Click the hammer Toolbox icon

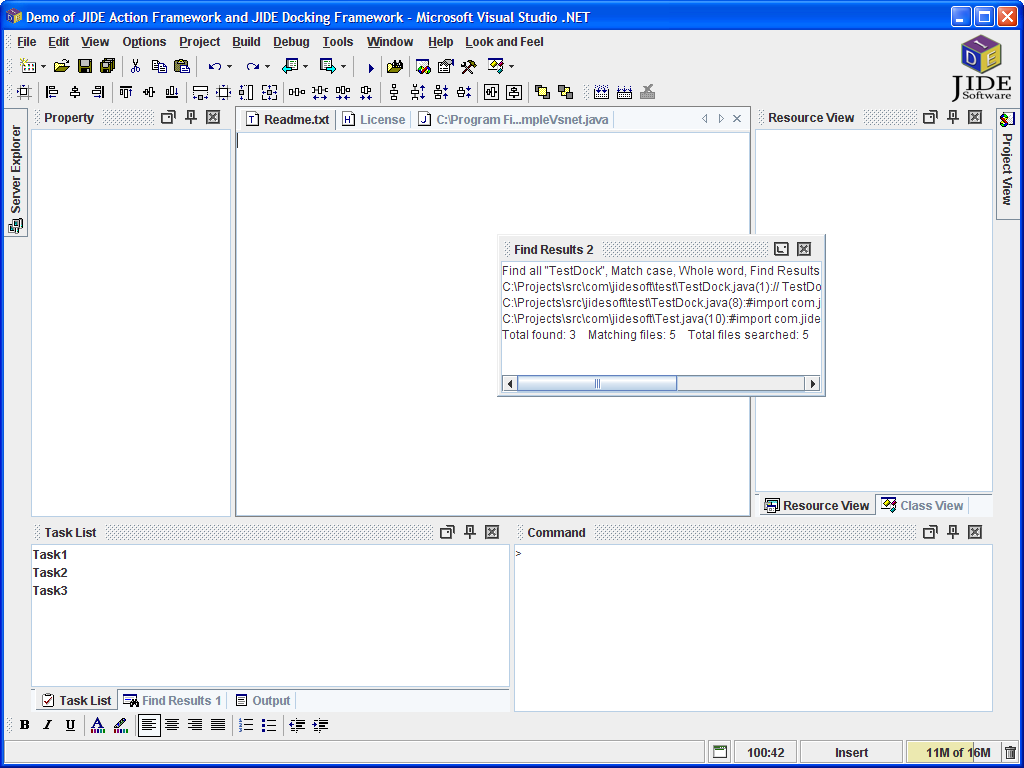coord(468,66)
